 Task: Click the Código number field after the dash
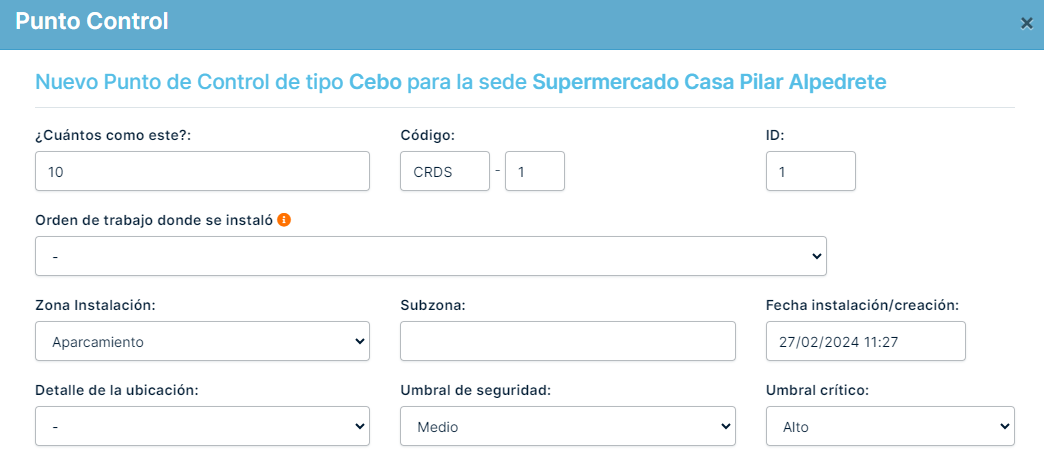point(534,171)
